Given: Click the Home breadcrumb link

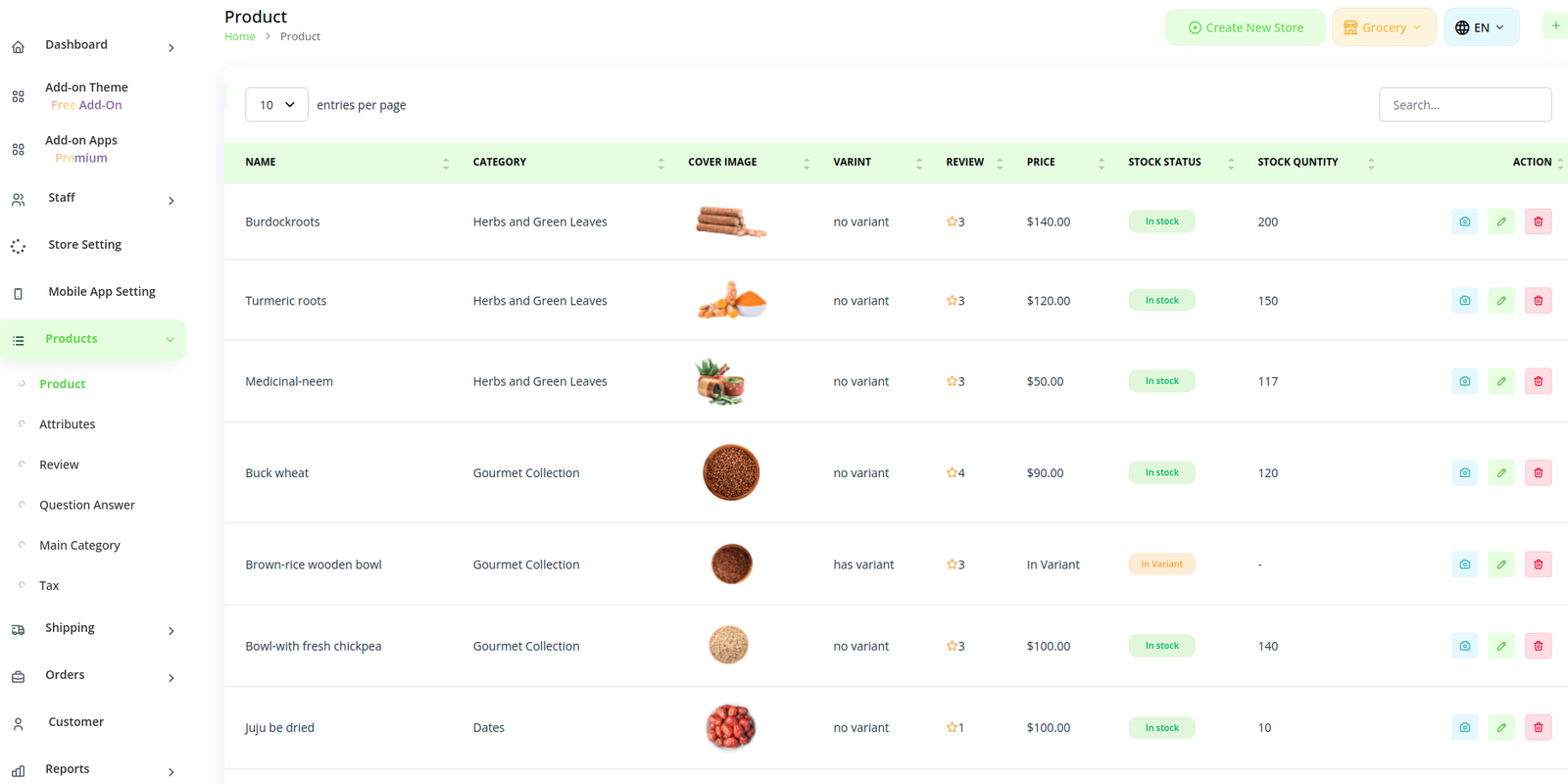Looking at the screenshot, I should tap(239, 36).
